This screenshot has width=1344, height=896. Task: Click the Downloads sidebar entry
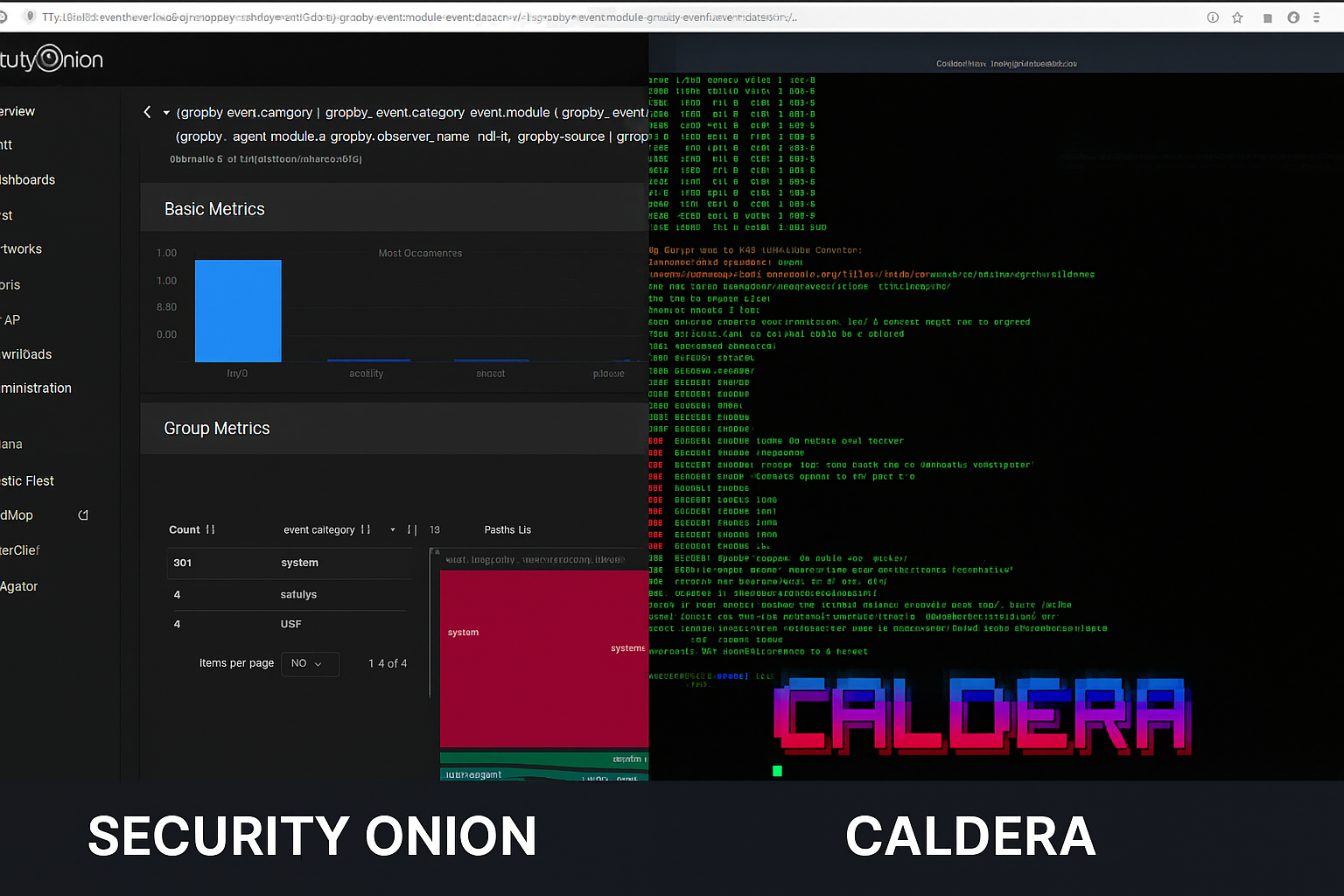[x=26, y=353]
